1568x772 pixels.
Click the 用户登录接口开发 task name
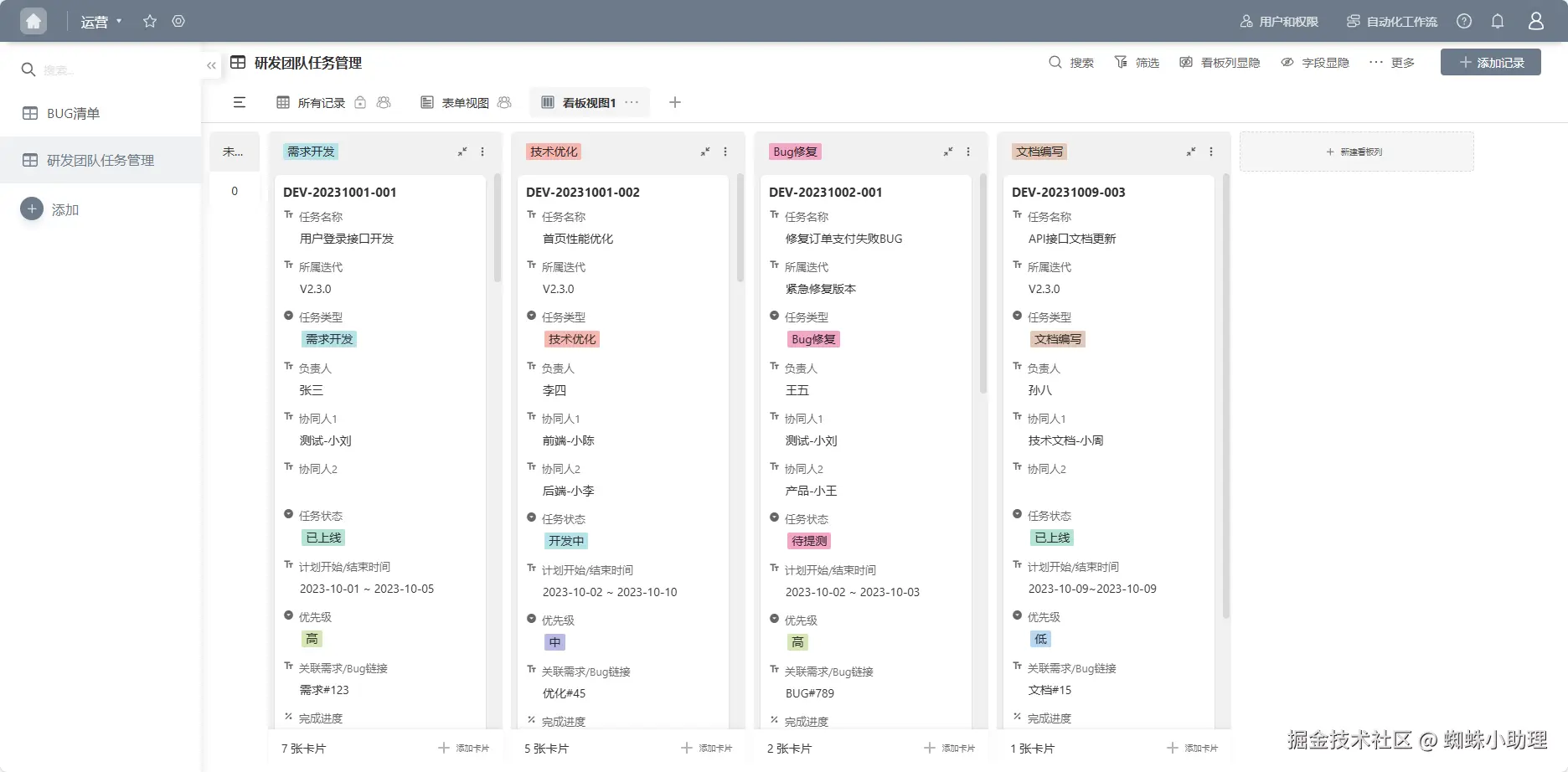[347, 239]
